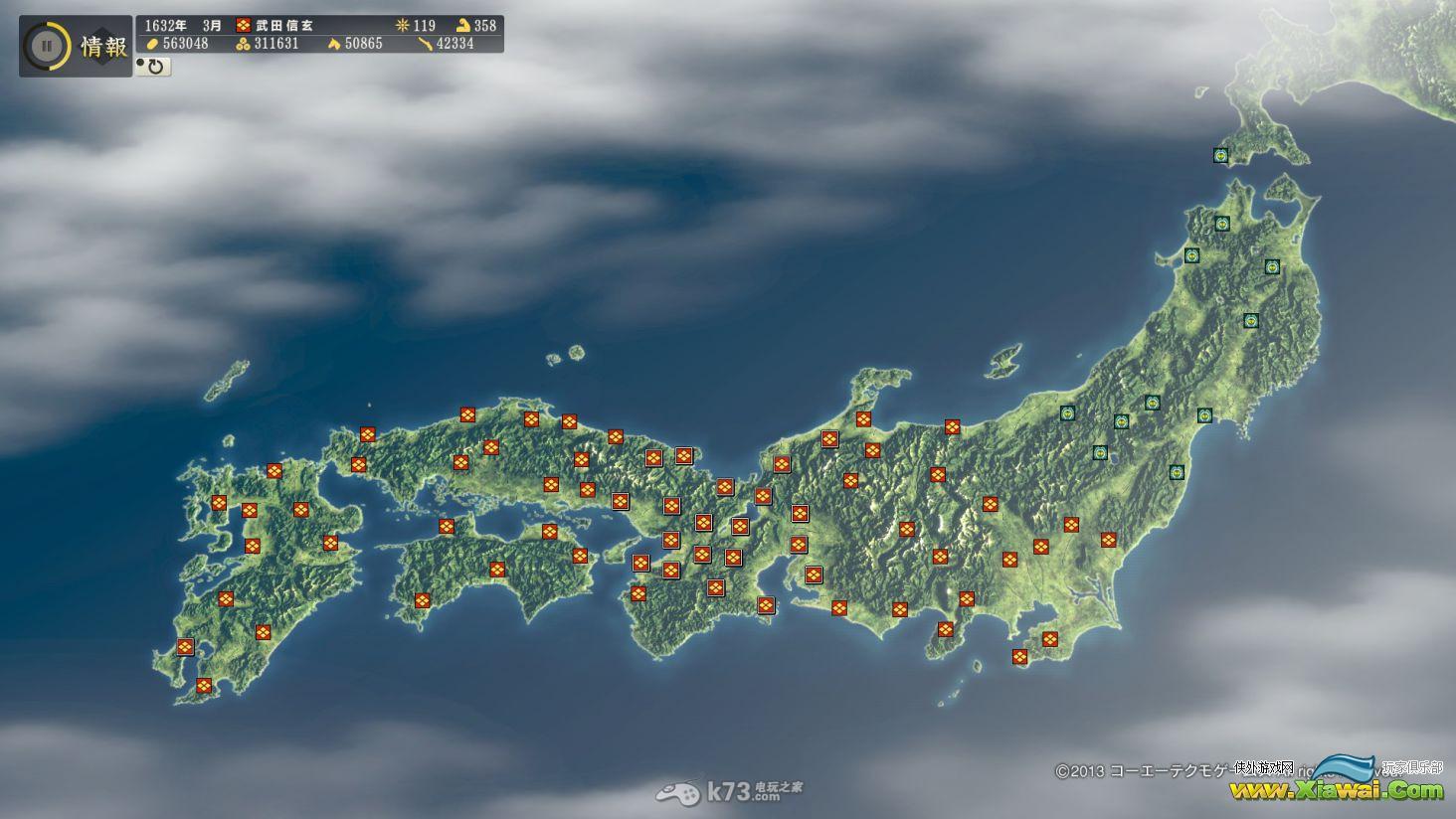
Task: Select the green castle marker on Hokkaido
Action: pyautogui.click(x=1220, y=155)
